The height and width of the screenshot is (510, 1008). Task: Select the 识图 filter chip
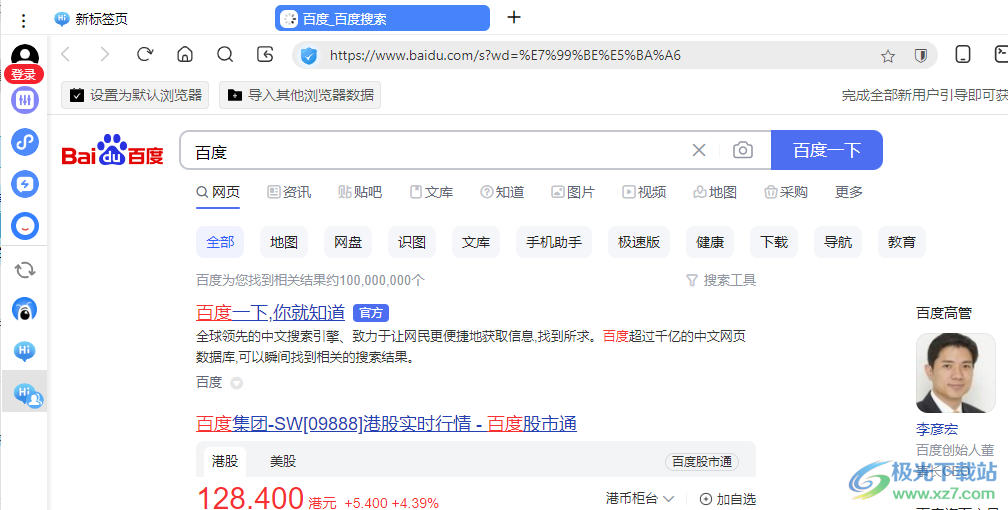tap(411, 242)
